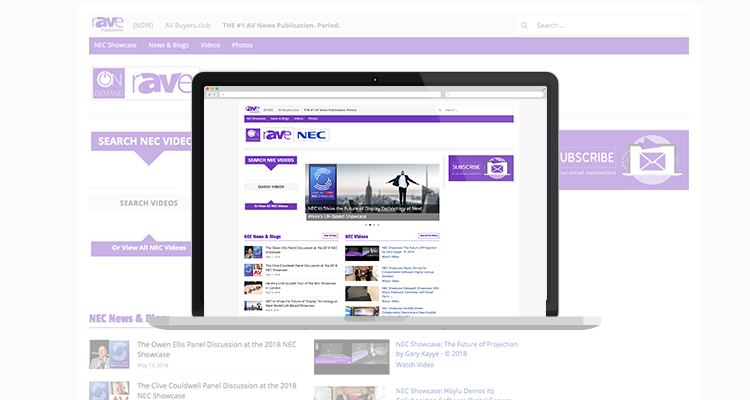750x400 pixels.
Task: Open the background Owen Ellis Panel Discussion article
Action: pyautogui.click(x=217, y=349)
